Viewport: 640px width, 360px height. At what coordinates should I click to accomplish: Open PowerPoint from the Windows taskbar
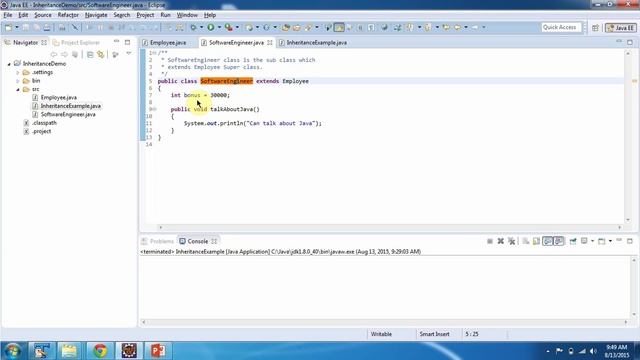158,351
